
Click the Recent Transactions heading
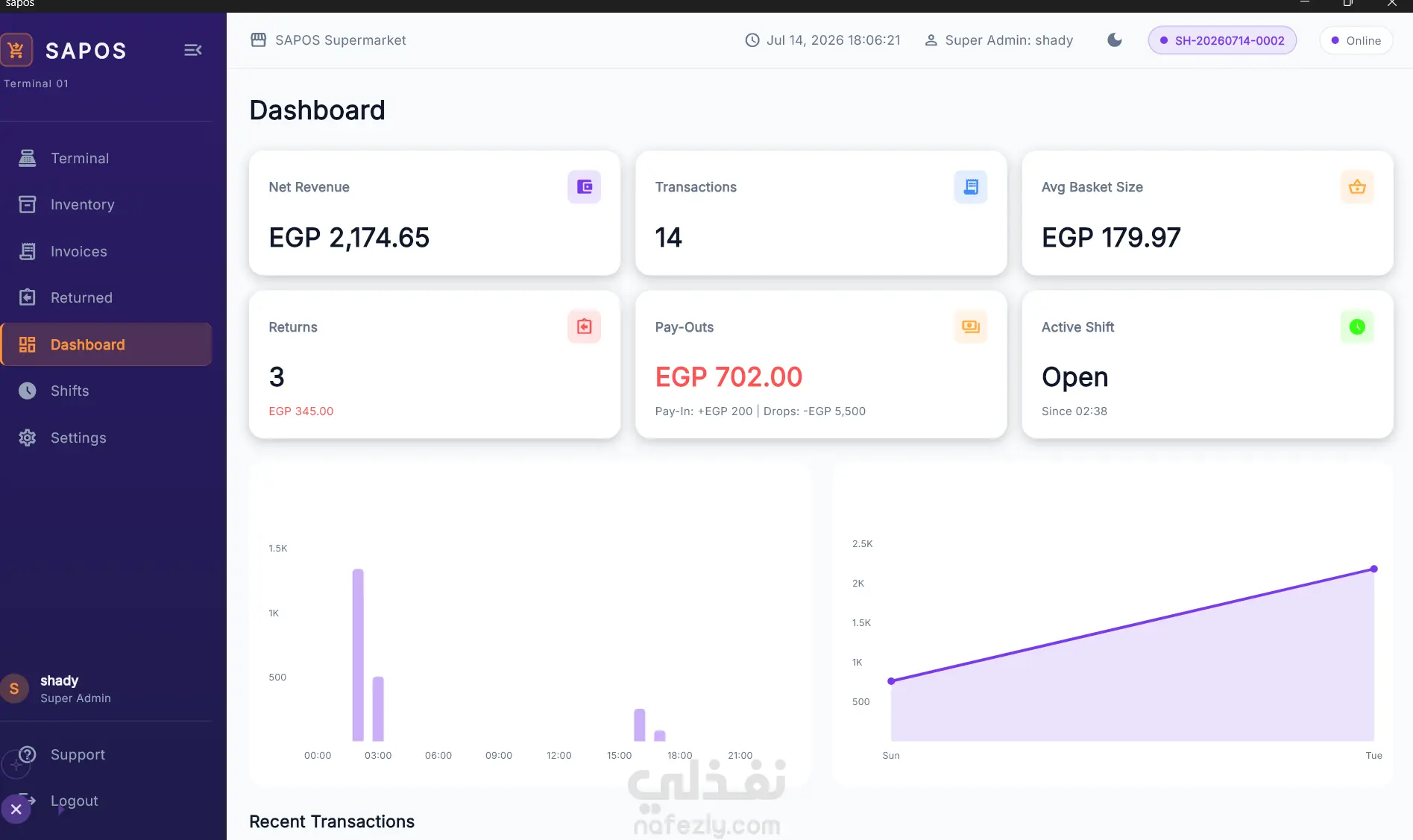click(332, 821)
